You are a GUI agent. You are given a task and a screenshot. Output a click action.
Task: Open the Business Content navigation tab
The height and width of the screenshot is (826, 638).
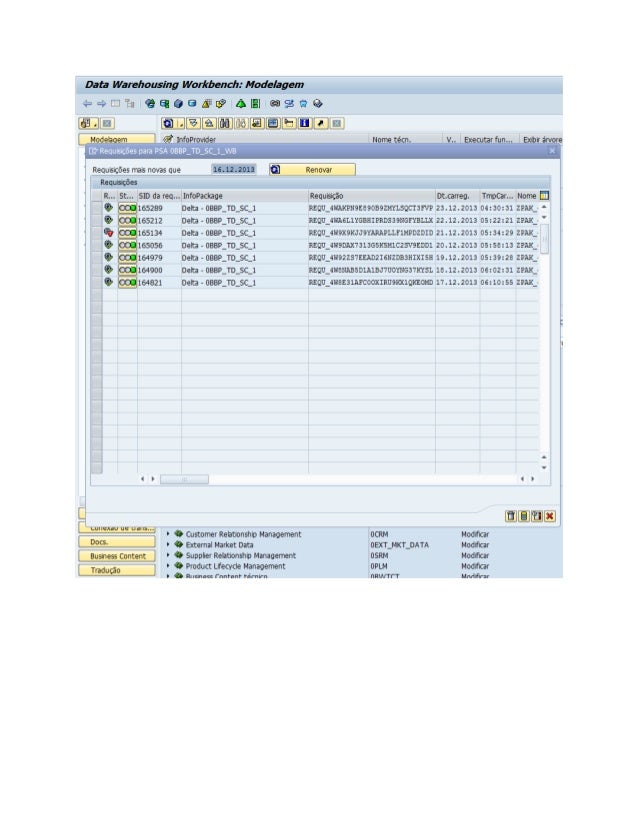click(117, 556)
